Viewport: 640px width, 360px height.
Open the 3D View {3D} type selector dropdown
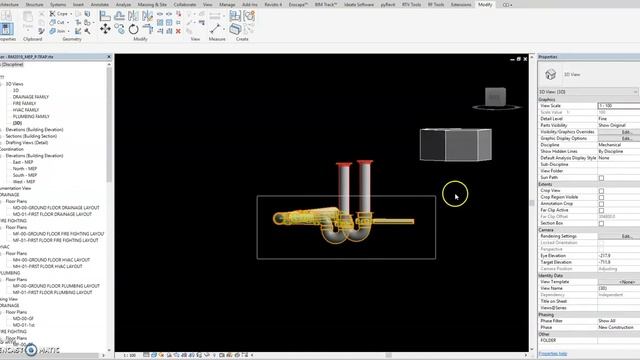pyautogui.click(x=588, y=92)
